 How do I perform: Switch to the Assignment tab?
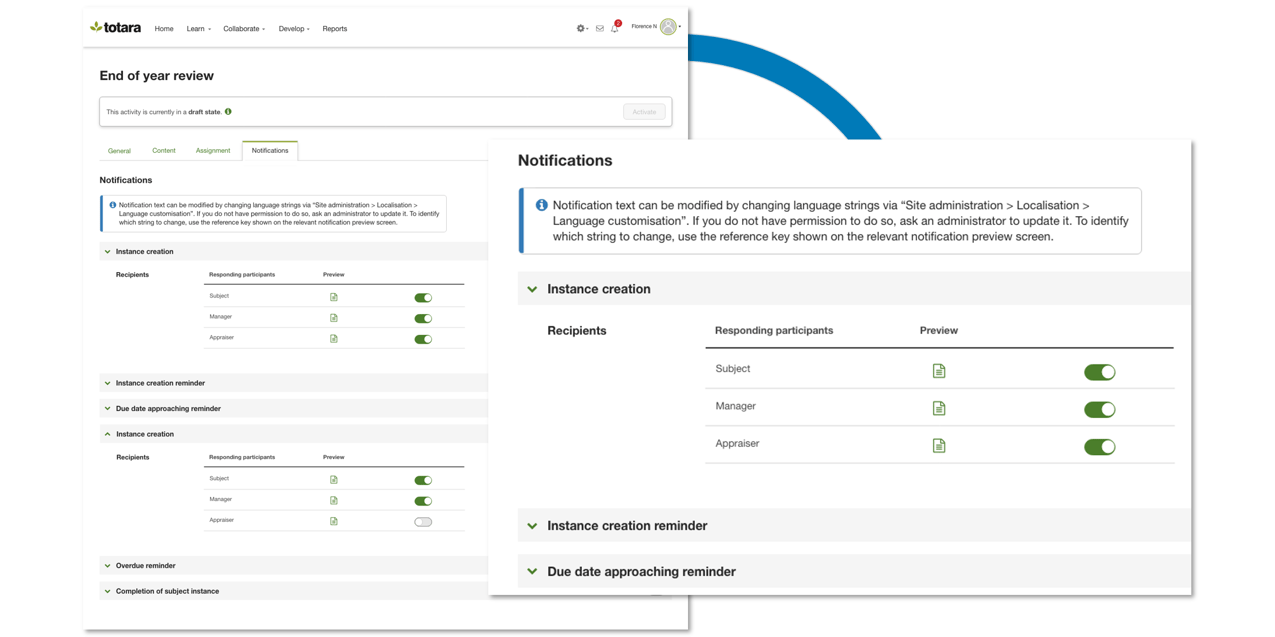pos(213,150)
